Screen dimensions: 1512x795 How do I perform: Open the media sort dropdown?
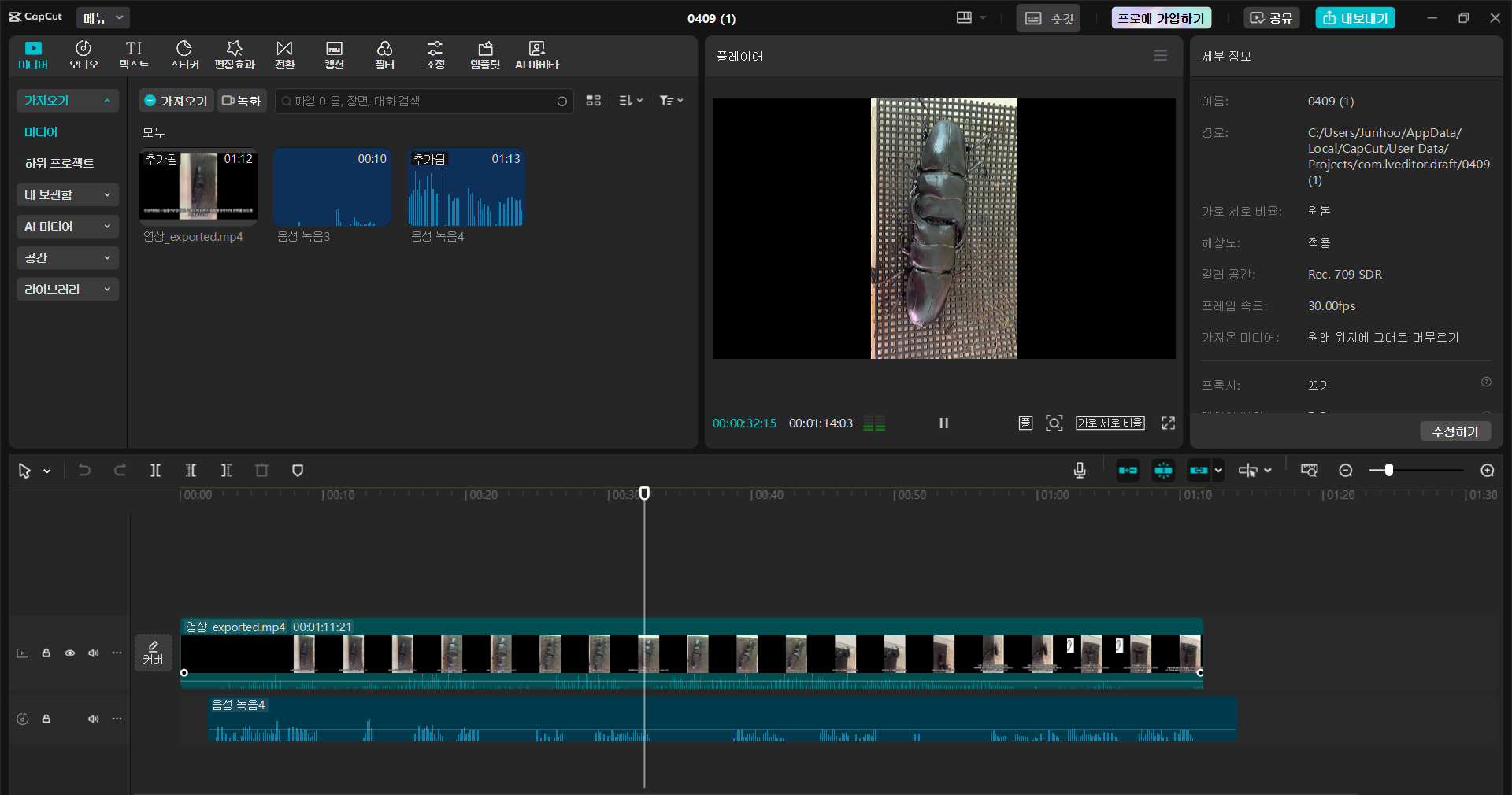[x=631, y=101]
